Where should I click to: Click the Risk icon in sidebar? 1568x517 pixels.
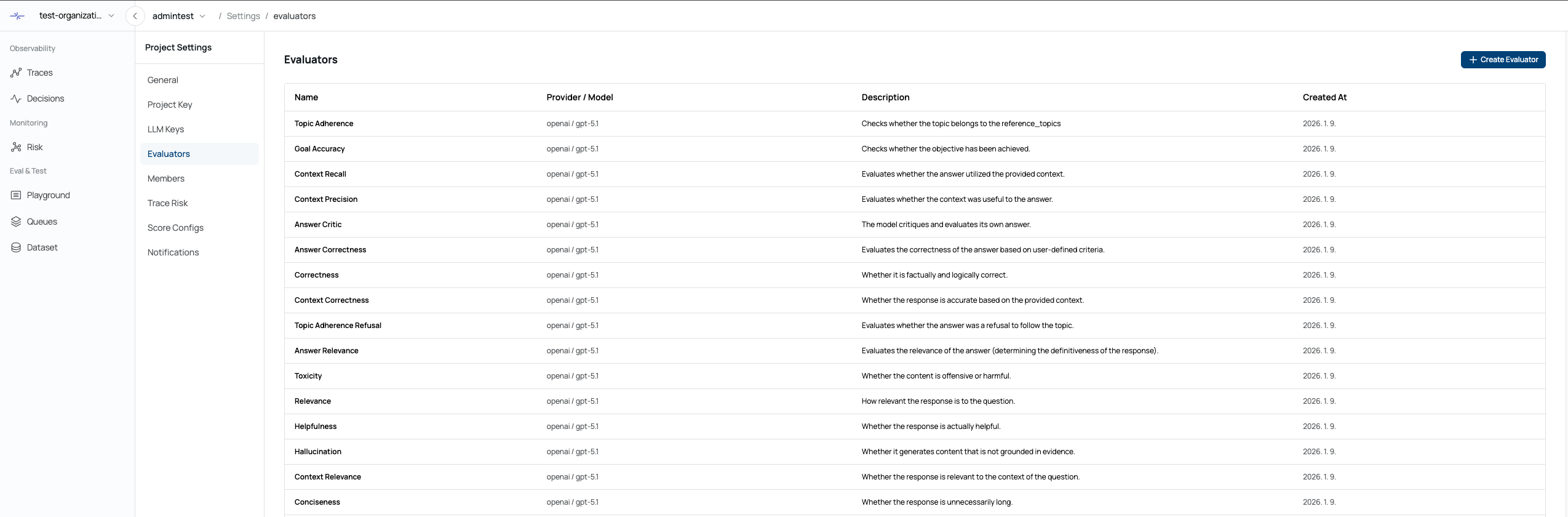(16, 147)
